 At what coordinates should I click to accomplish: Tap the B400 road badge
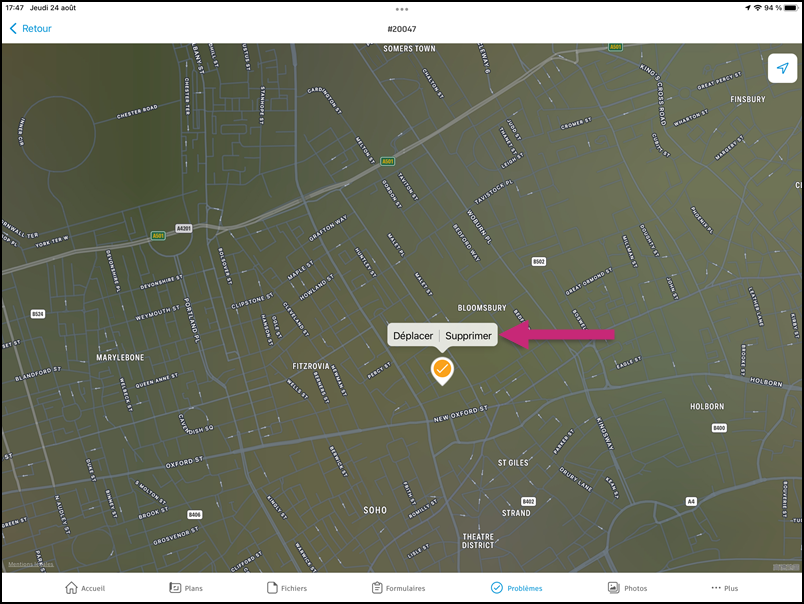click(x=719, y=428)
